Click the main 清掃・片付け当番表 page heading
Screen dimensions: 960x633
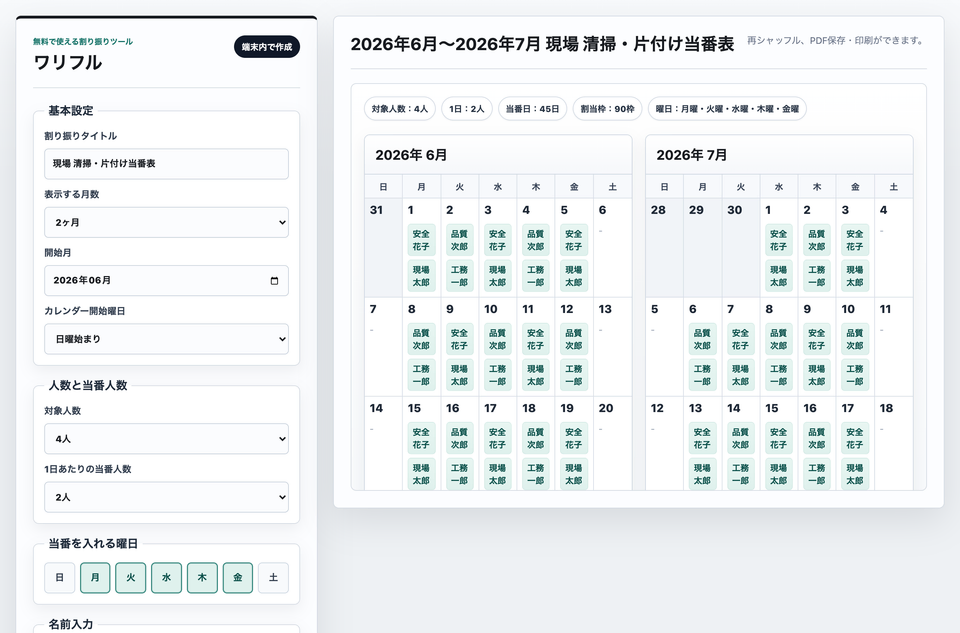coord(542,44)
